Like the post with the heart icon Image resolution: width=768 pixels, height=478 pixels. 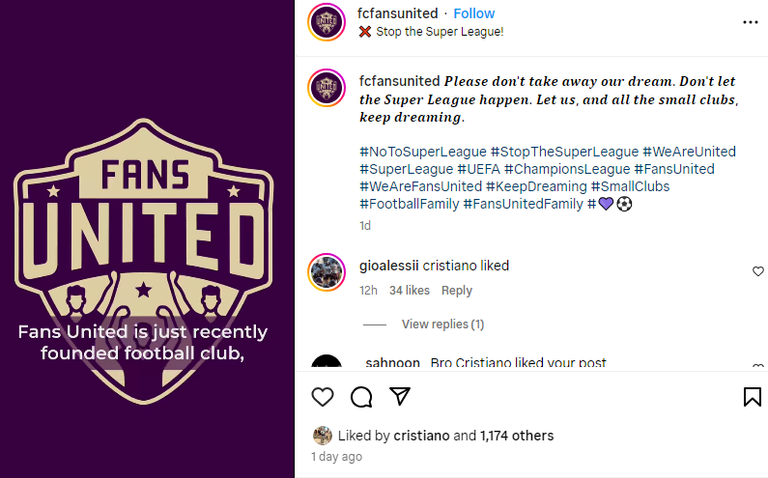click(x=322, y=397)
